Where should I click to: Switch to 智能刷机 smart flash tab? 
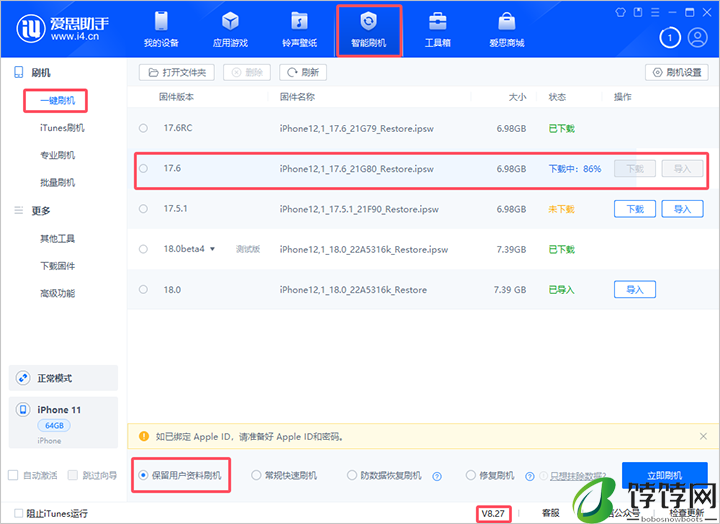[x=369, y=30]
